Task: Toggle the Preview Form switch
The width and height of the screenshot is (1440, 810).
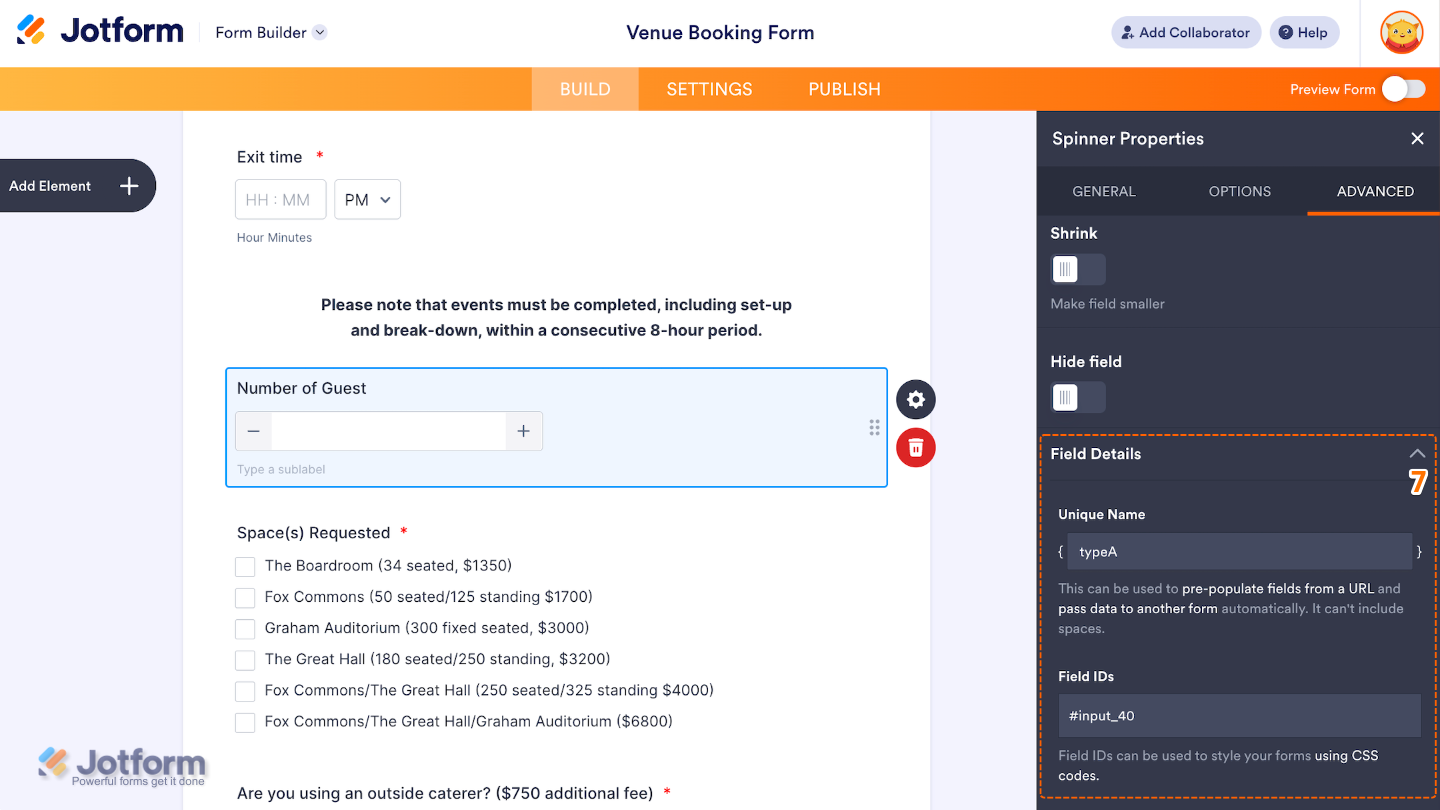Action: 1403,89
